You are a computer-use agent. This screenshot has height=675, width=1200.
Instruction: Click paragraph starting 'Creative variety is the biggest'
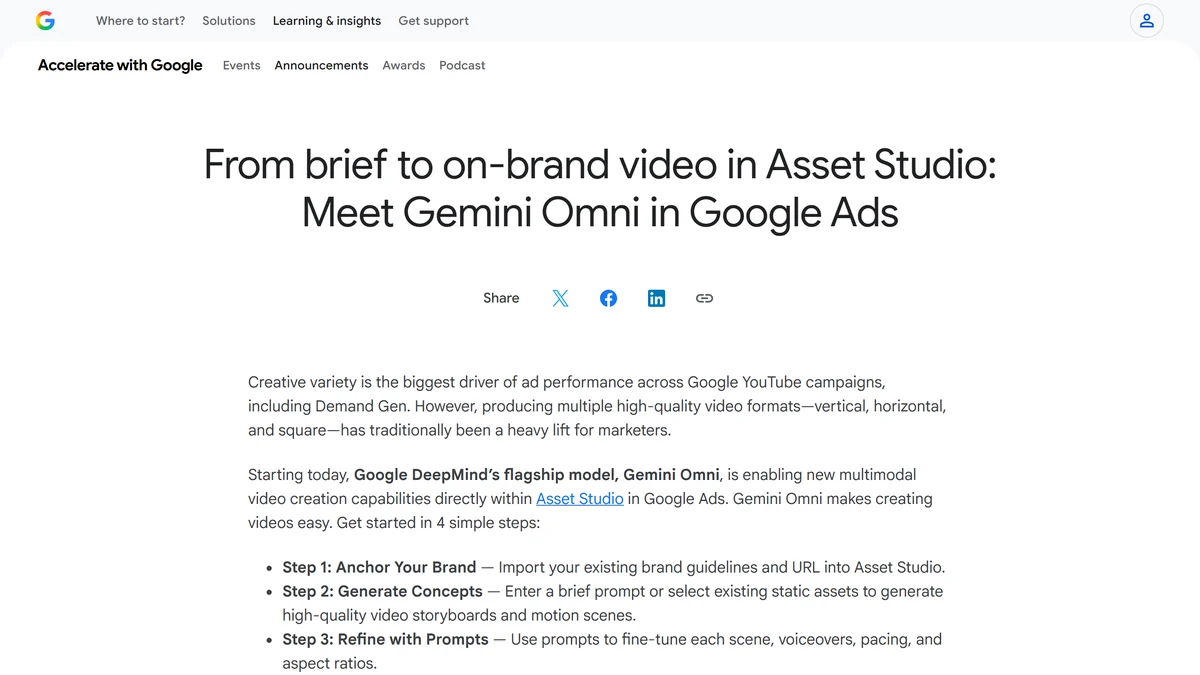(597, 406)
